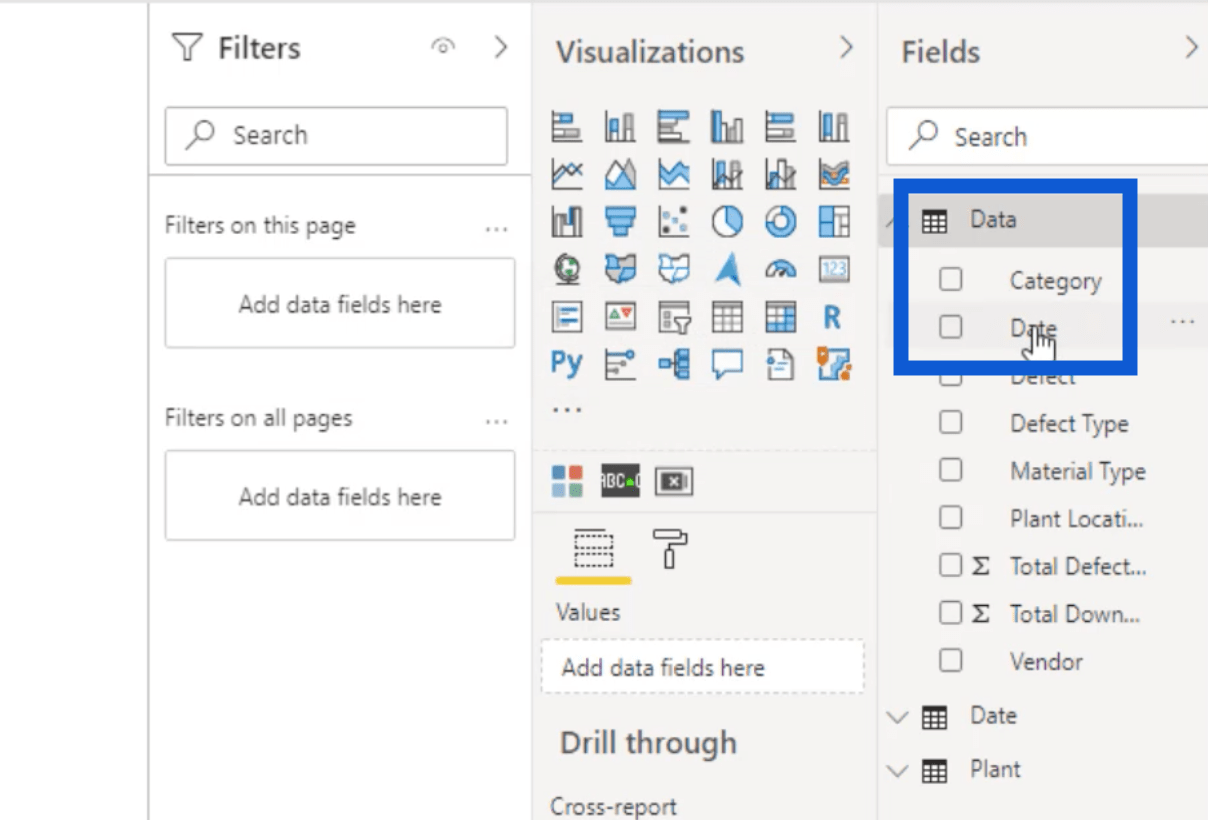Viewport: 1208px width, 820px height.
Task: Add a Multi-row card visual
Action: 567,317
